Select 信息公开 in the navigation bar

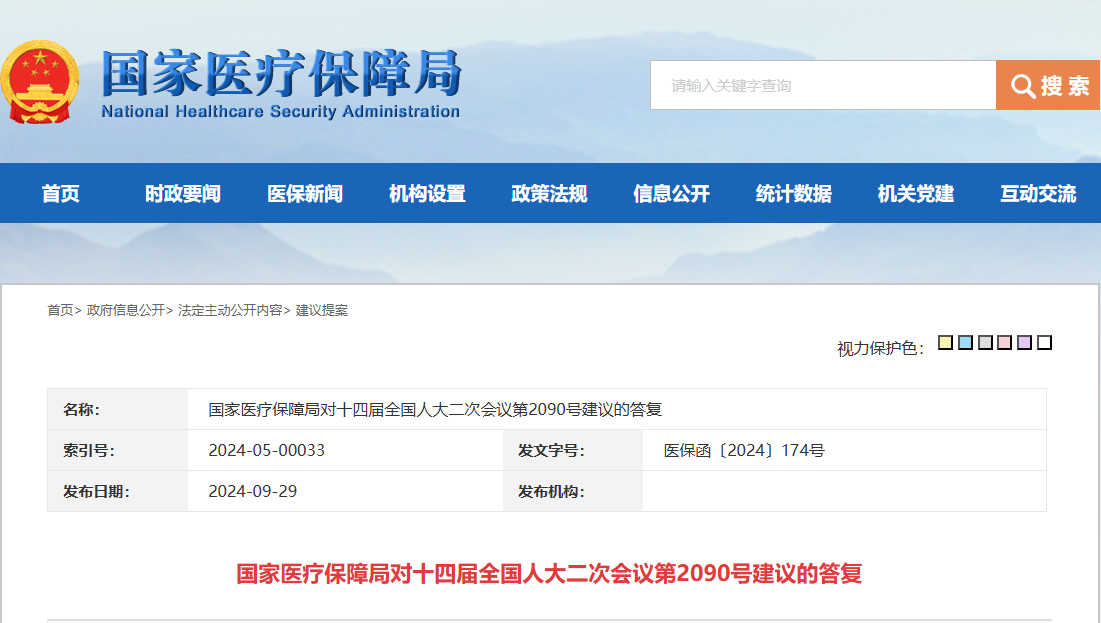click(x=671, y=194)
